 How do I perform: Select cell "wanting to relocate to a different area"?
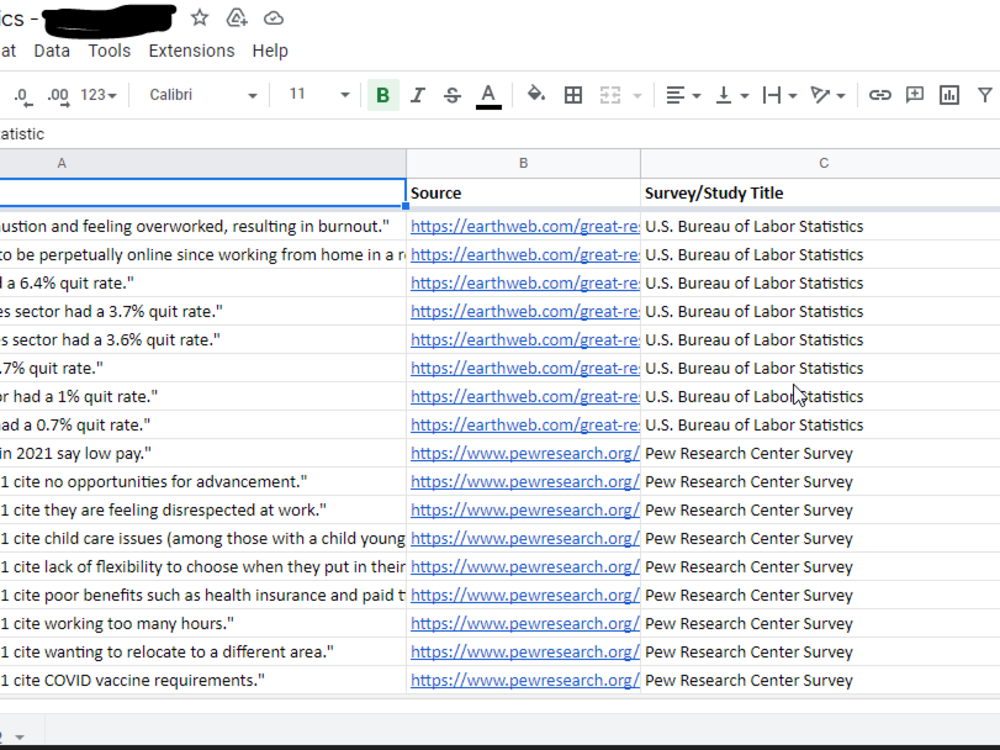[203, 652]
